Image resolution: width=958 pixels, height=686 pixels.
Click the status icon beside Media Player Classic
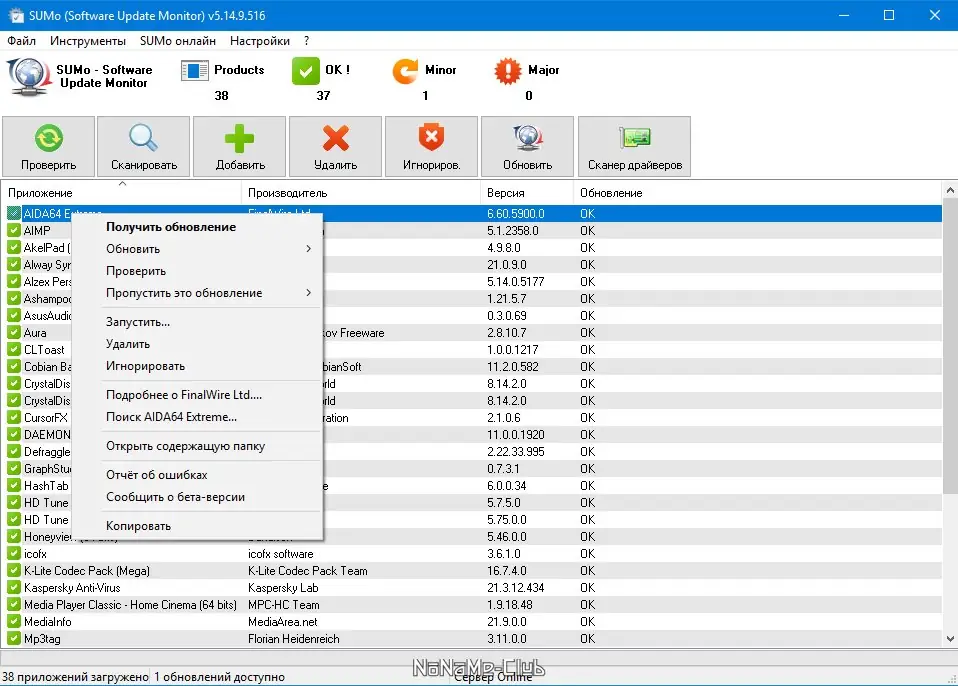tap(14, 605)
